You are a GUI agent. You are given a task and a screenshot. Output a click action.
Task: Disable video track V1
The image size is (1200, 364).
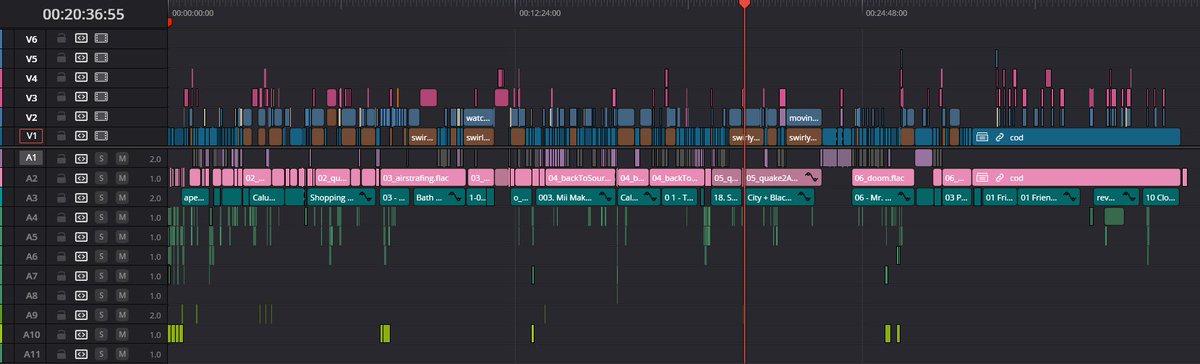(101, 136)
